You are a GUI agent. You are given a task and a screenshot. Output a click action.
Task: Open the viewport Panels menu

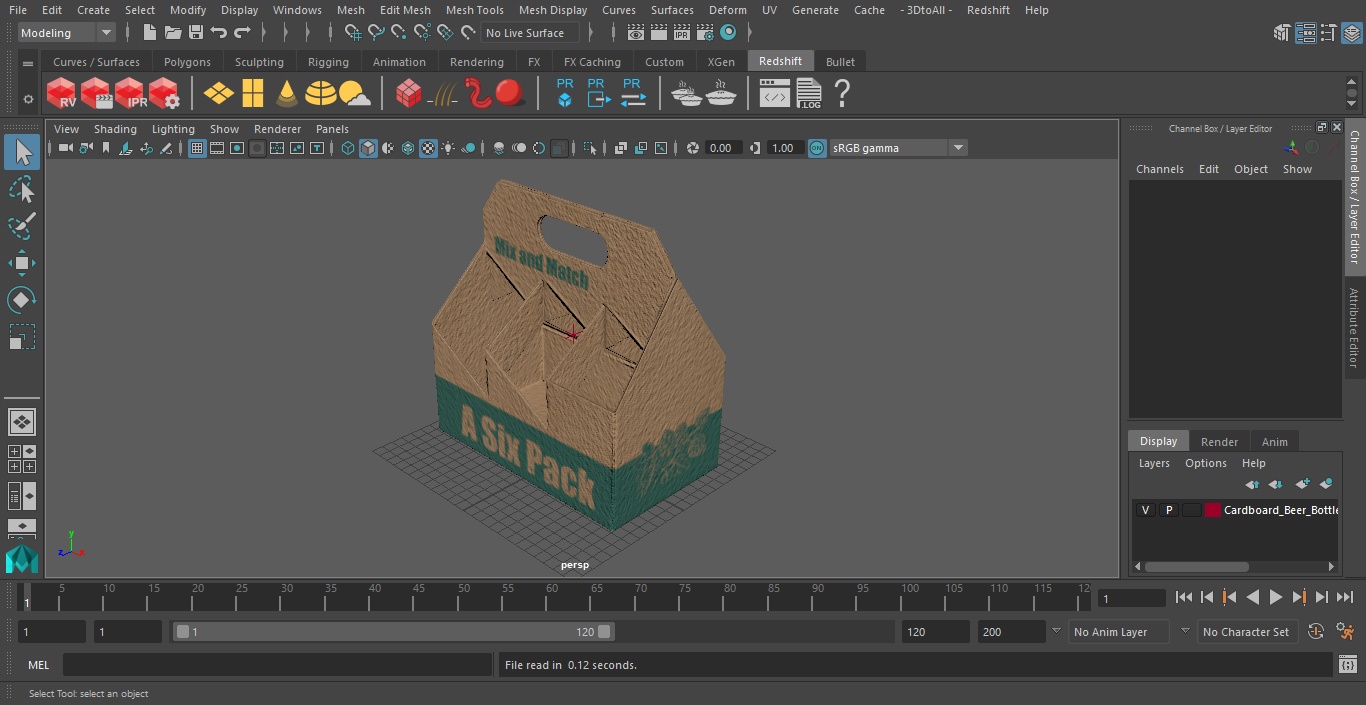[x=332, y=129]
